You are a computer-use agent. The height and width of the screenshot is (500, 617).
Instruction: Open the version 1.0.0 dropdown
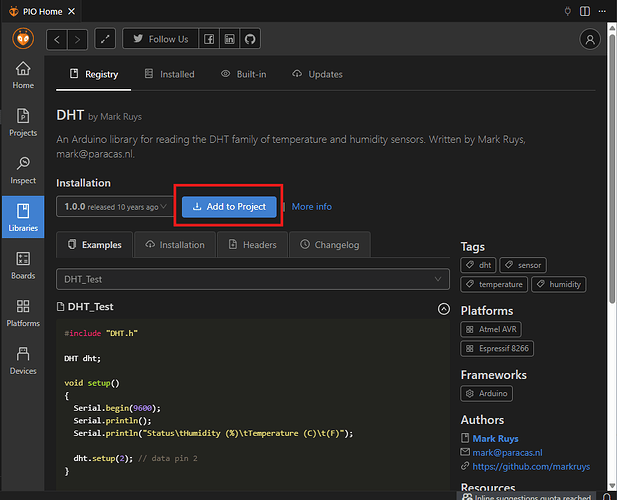click(114, 207)
